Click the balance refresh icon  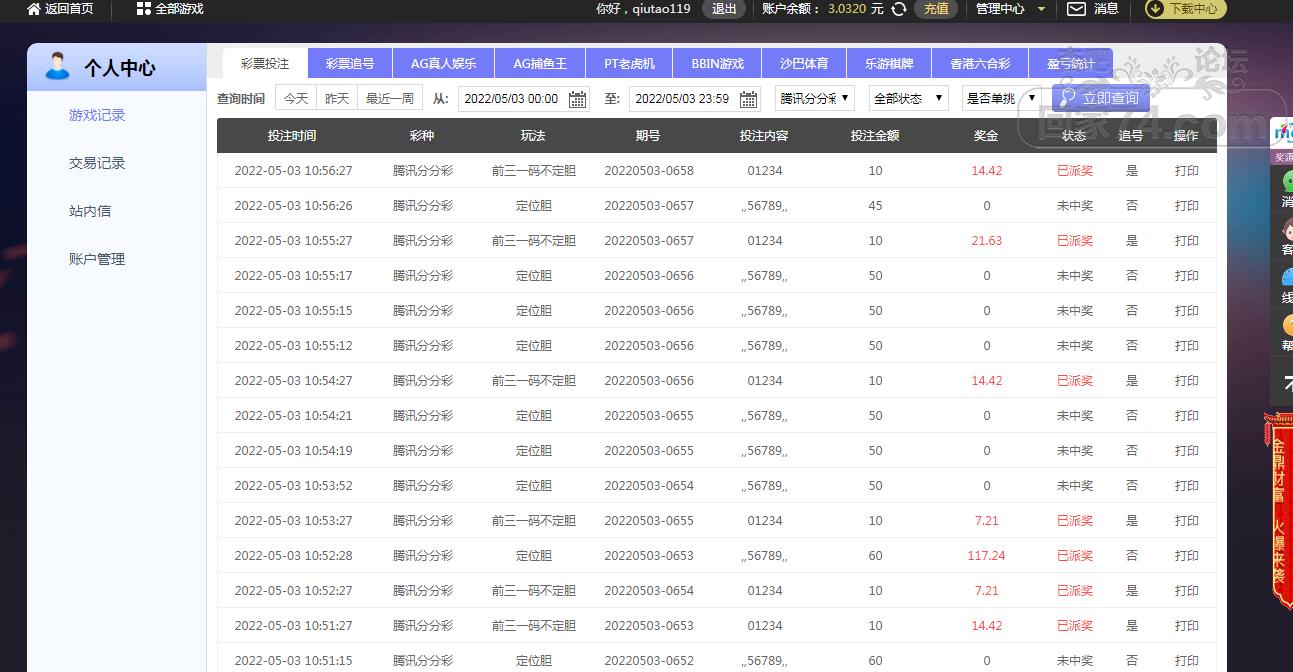[899, 9]
